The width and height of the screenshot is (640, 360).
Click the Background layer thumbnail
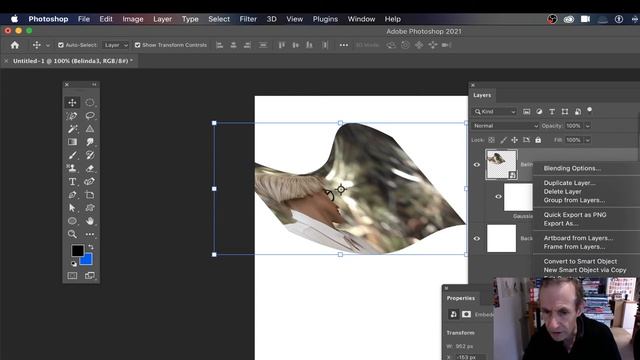click(x=501, y=238)
